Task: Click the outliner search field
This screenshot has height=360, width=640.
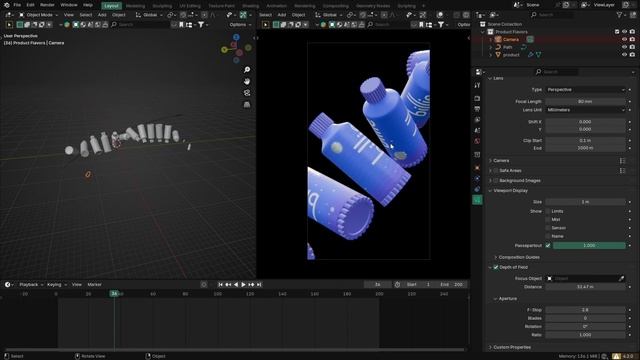Action: tap(552, 15)
